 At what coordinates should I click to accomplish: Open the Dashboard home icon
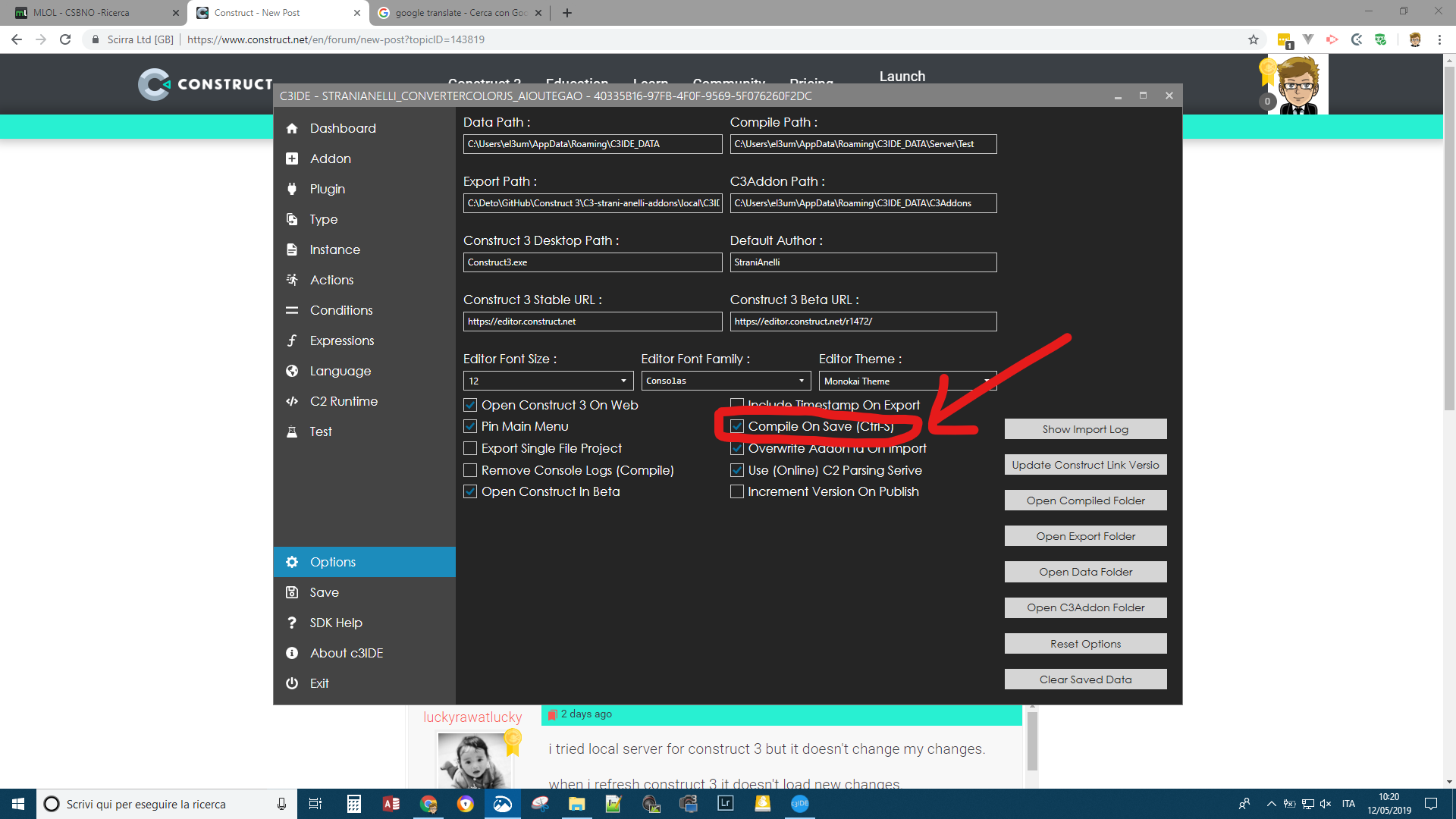click(x=292, y=129)
